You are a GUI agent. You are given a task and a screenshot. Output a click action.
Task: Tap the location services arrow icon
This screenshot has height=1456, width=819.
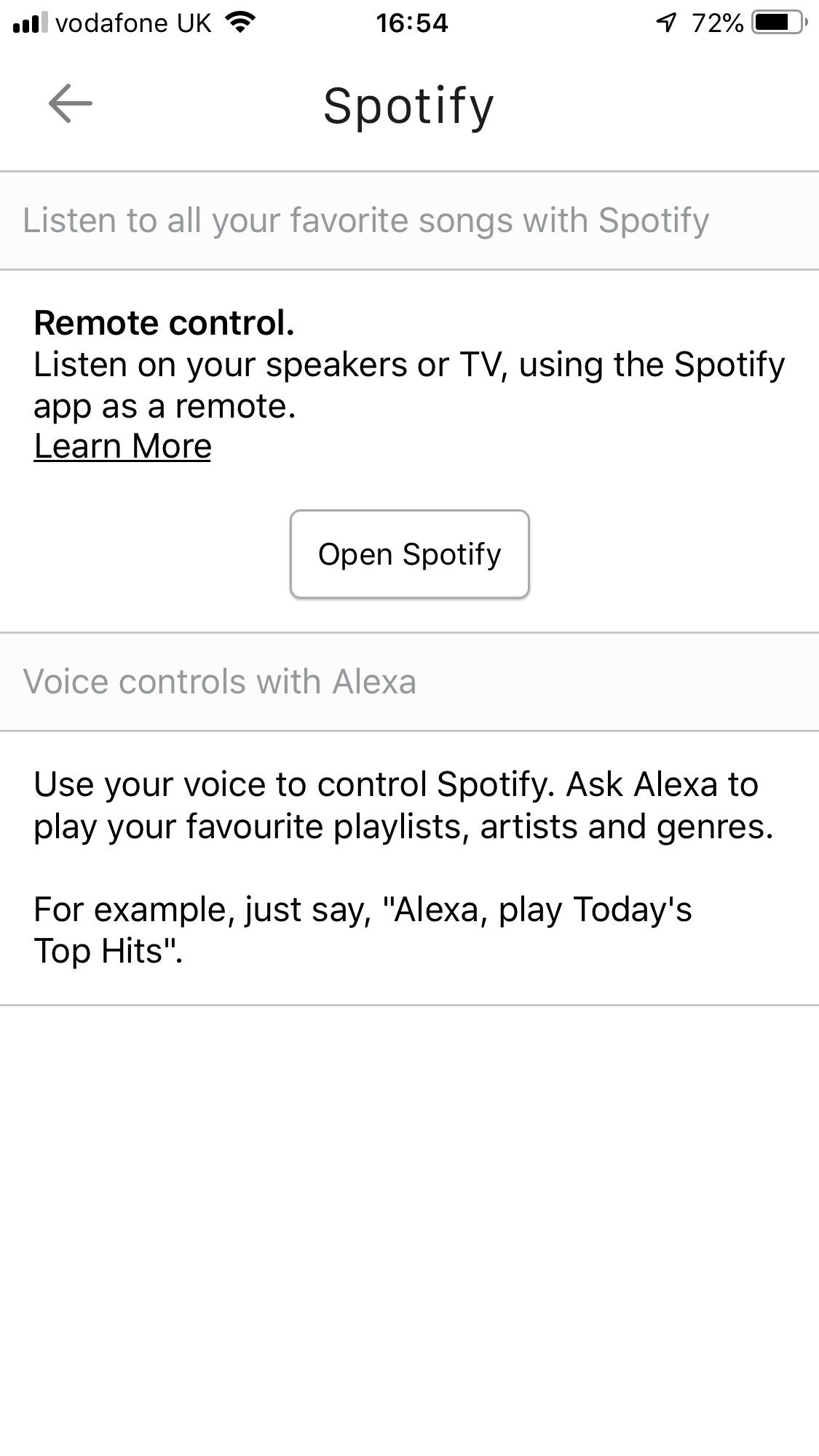[666, 23]
